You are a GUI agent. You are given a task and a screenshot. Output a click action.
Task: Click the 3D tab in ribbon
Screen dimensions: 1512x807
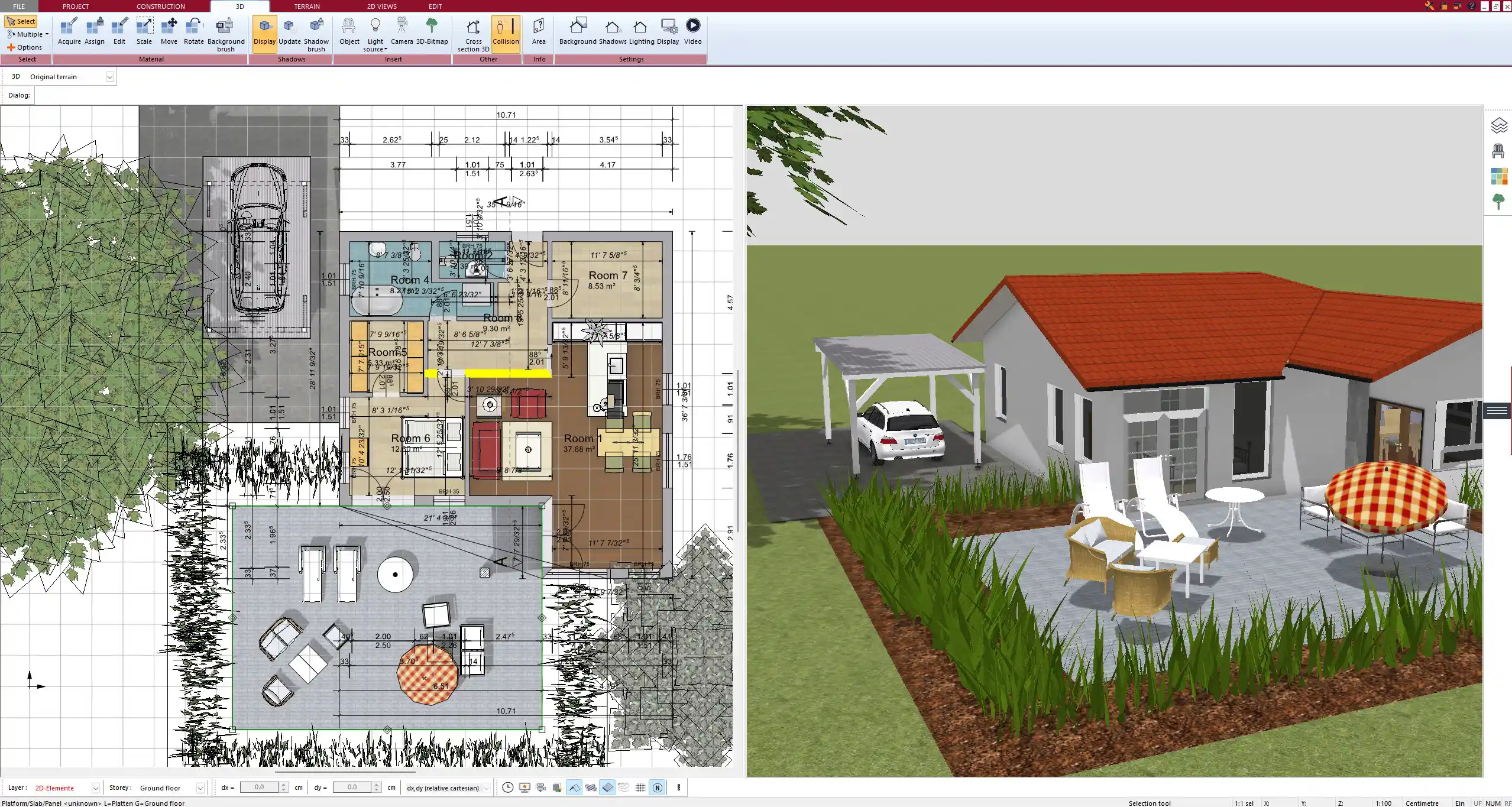[239, 7]
